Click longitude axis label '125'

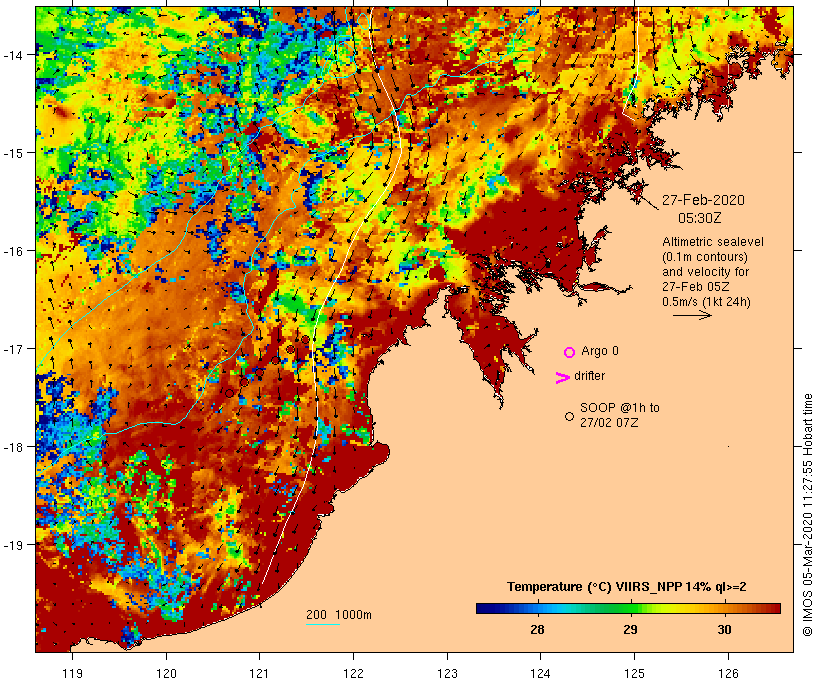[634, 673]
